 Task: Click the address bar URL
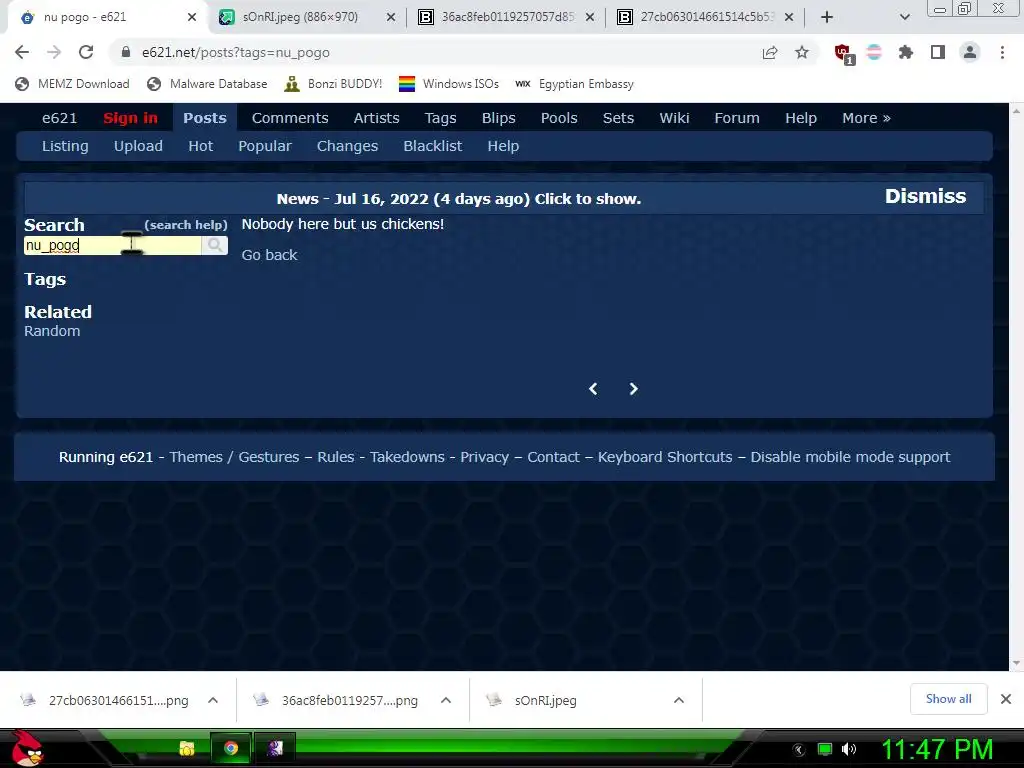tap(236, 52)
